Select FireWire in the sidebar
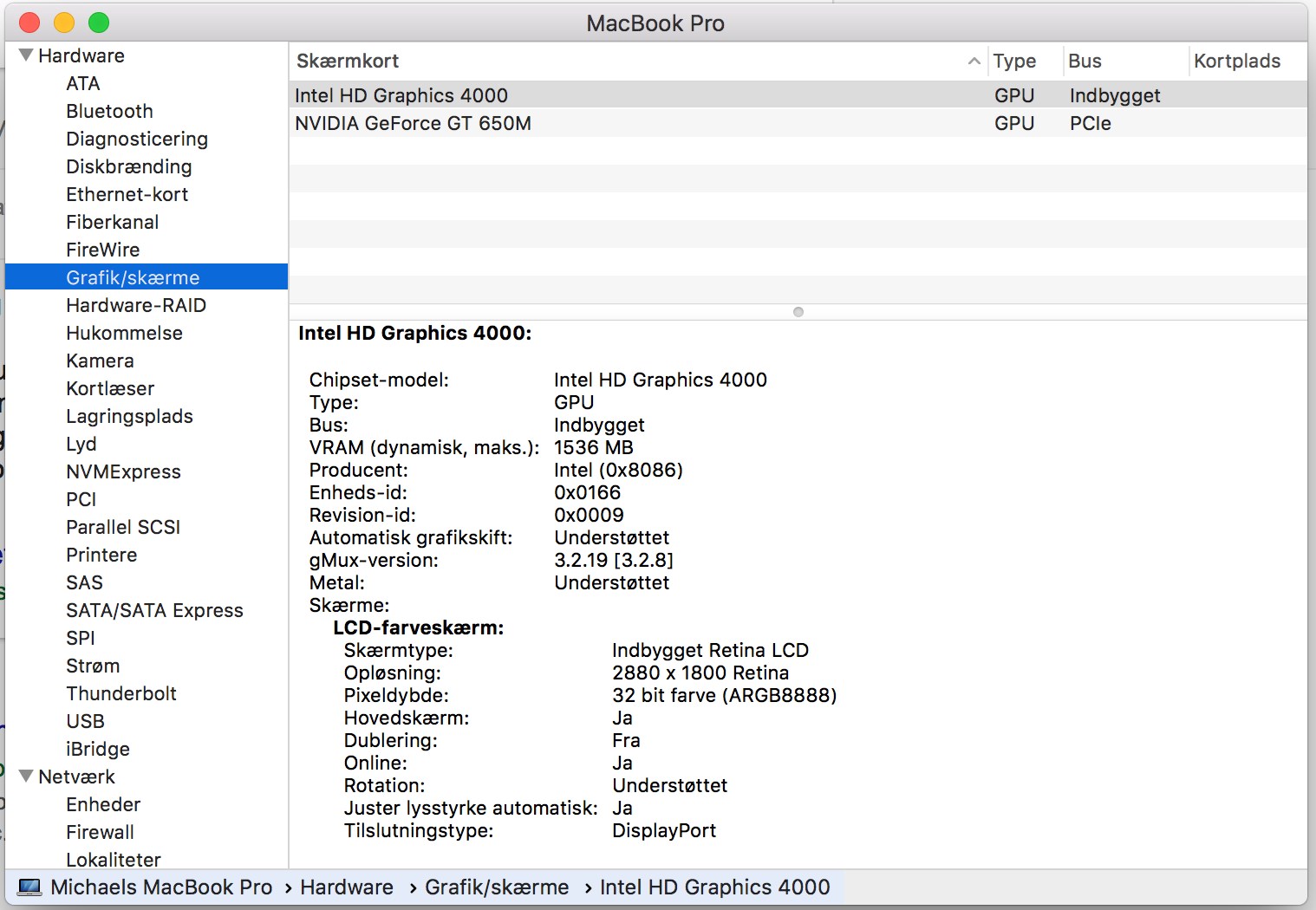 tap(103, 250)
